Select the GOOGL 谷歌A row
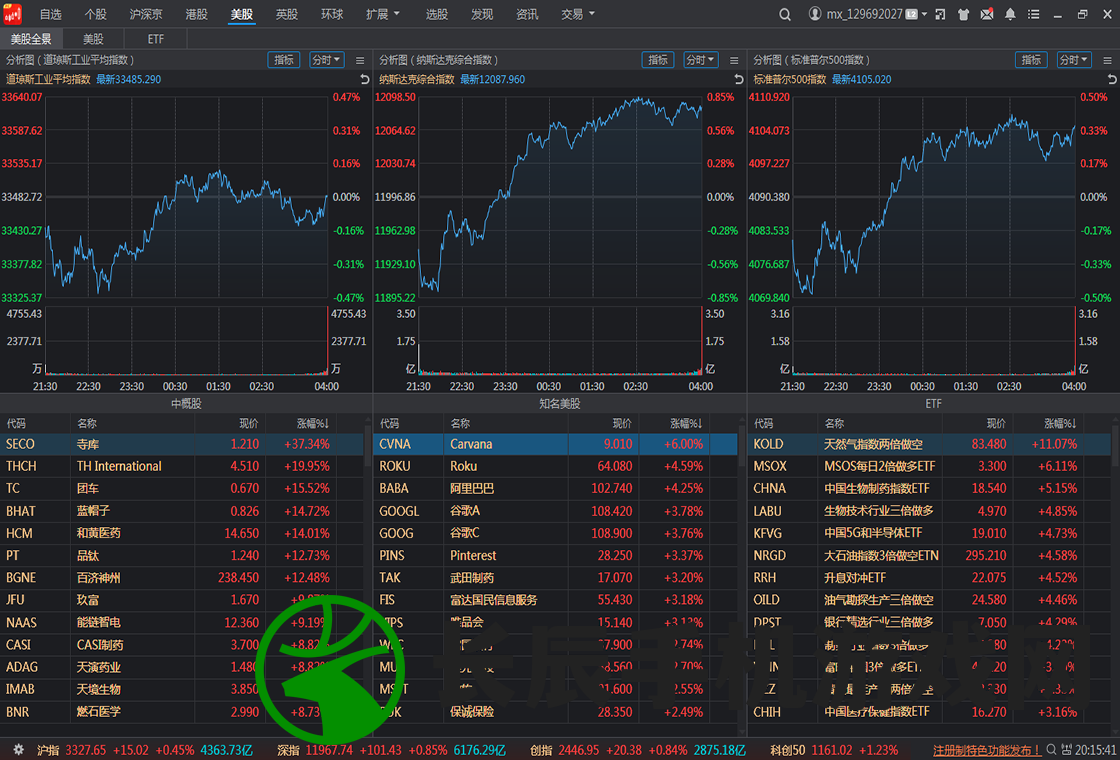 click(556, 511)
